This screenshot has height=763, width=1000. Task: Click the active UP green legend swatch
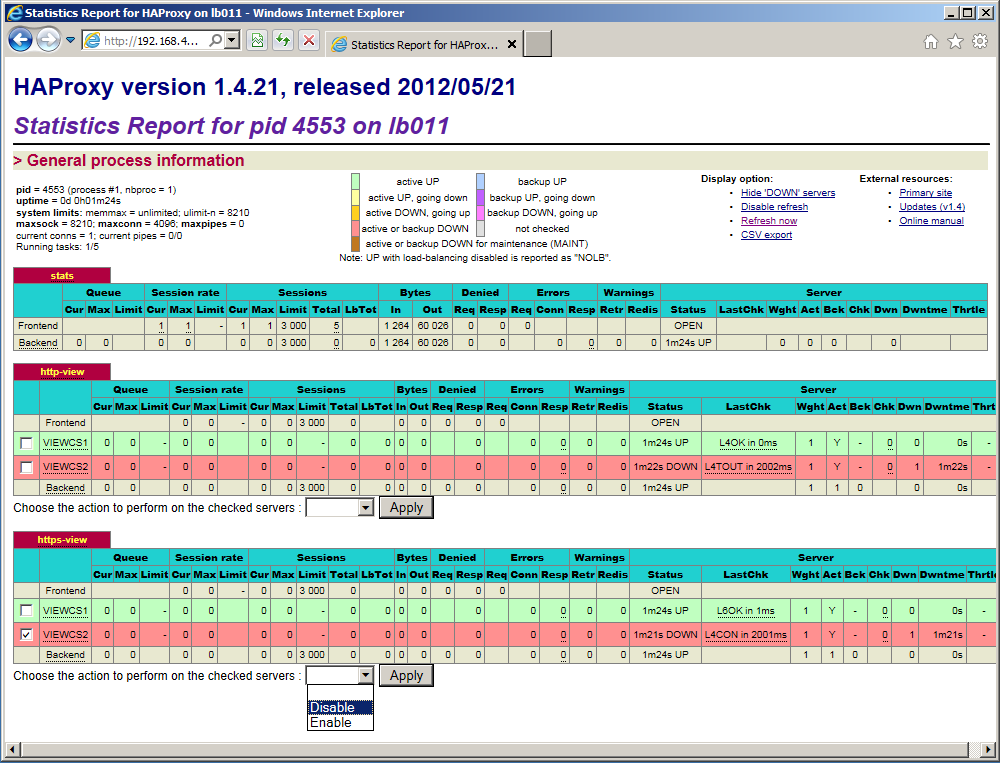(x=355, y=181)
